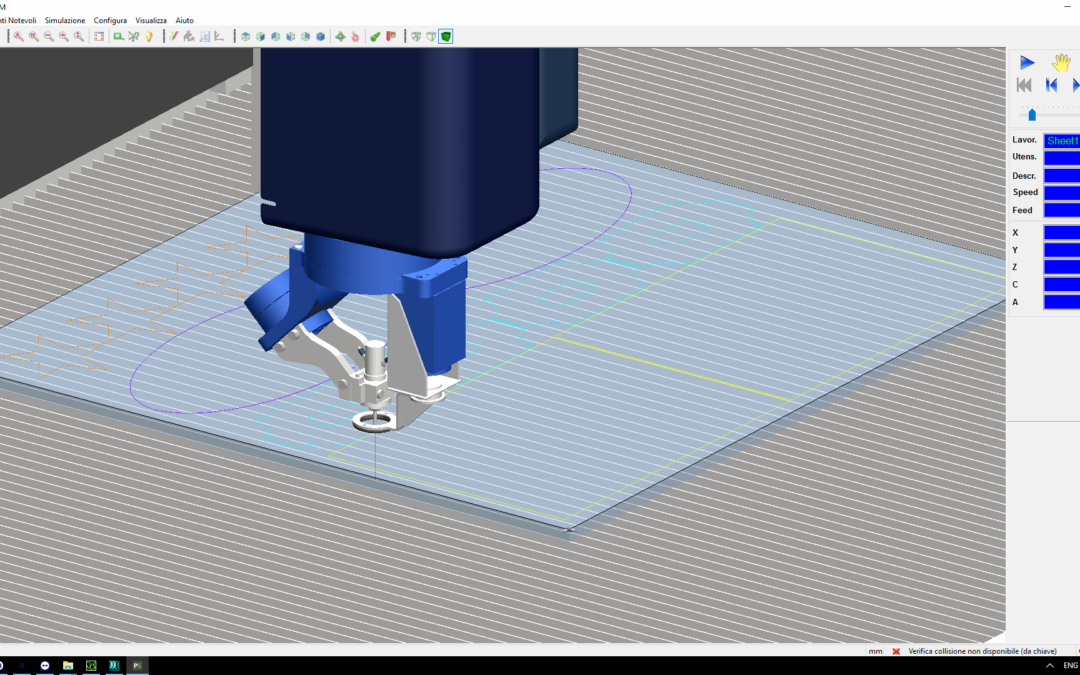
Task: Click the red hand toolbar icon
Action: 355,36
